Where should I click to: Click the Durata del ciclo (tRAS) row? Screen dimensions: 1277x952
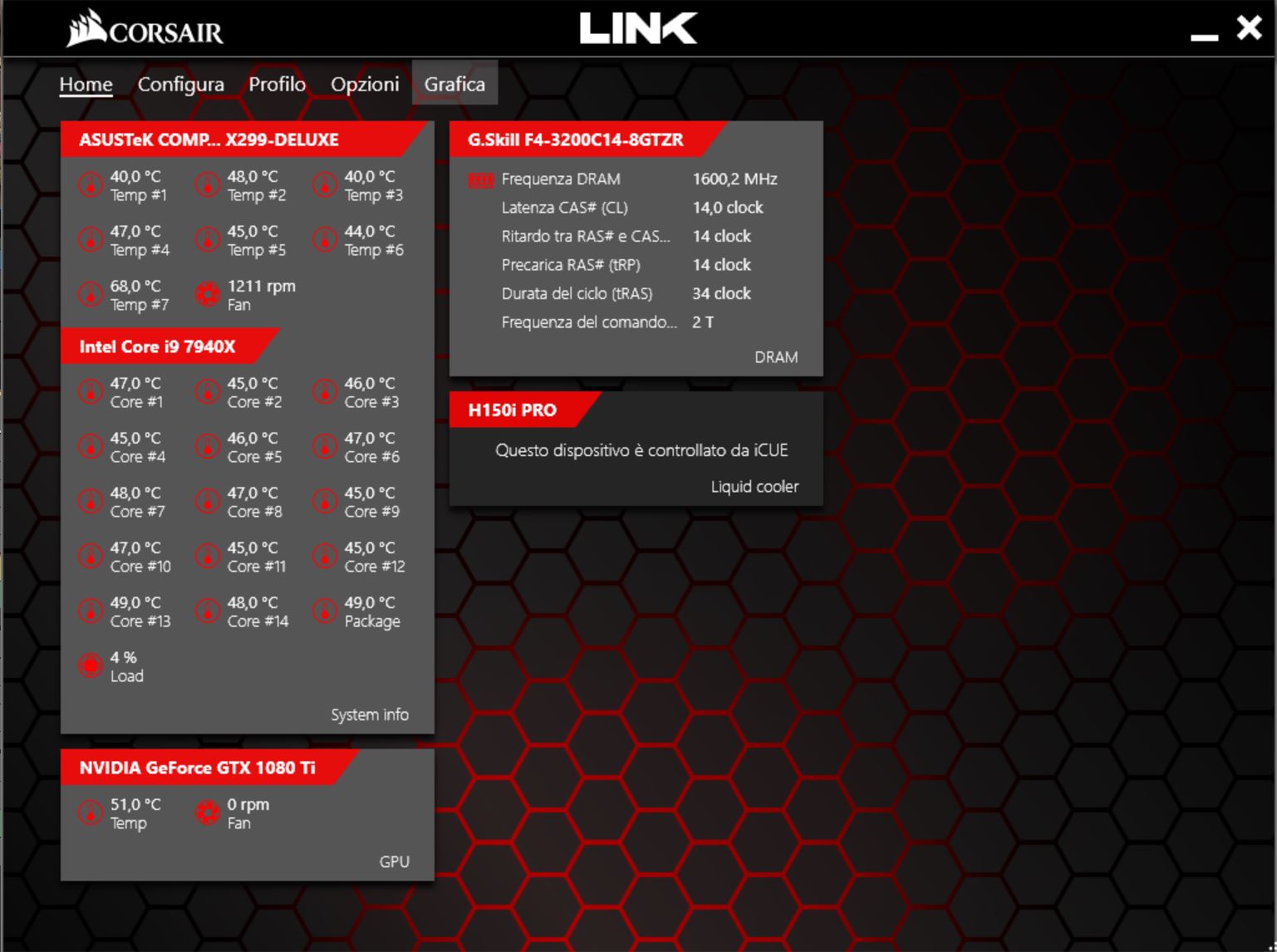click(x=626, y=293)
